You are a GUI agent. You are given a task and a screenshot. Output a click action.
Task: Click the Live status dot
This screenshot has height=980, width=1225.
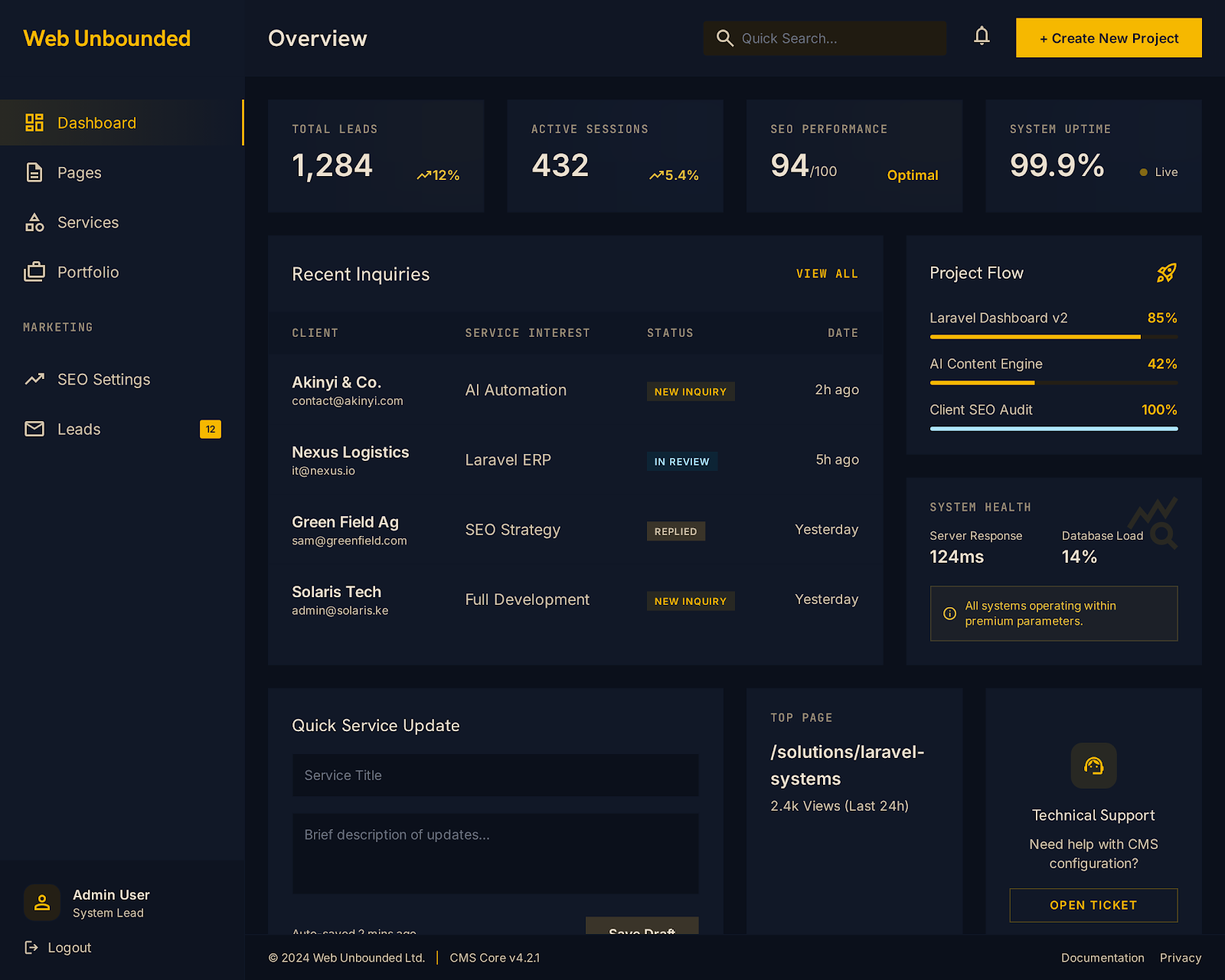point(1143,172)
